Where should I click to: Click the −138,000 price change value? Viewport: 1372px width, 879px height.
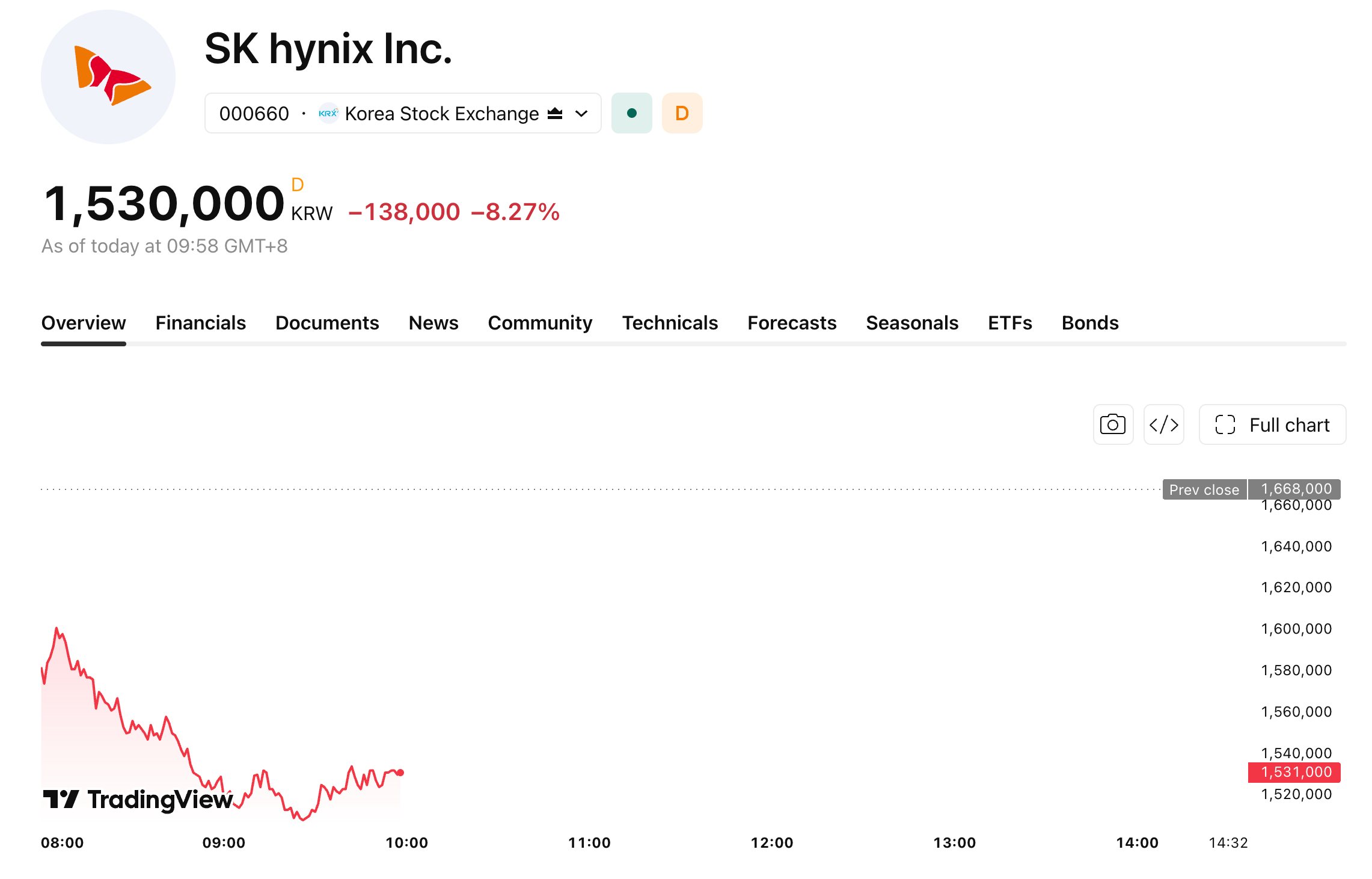click(x=404, y=212)
